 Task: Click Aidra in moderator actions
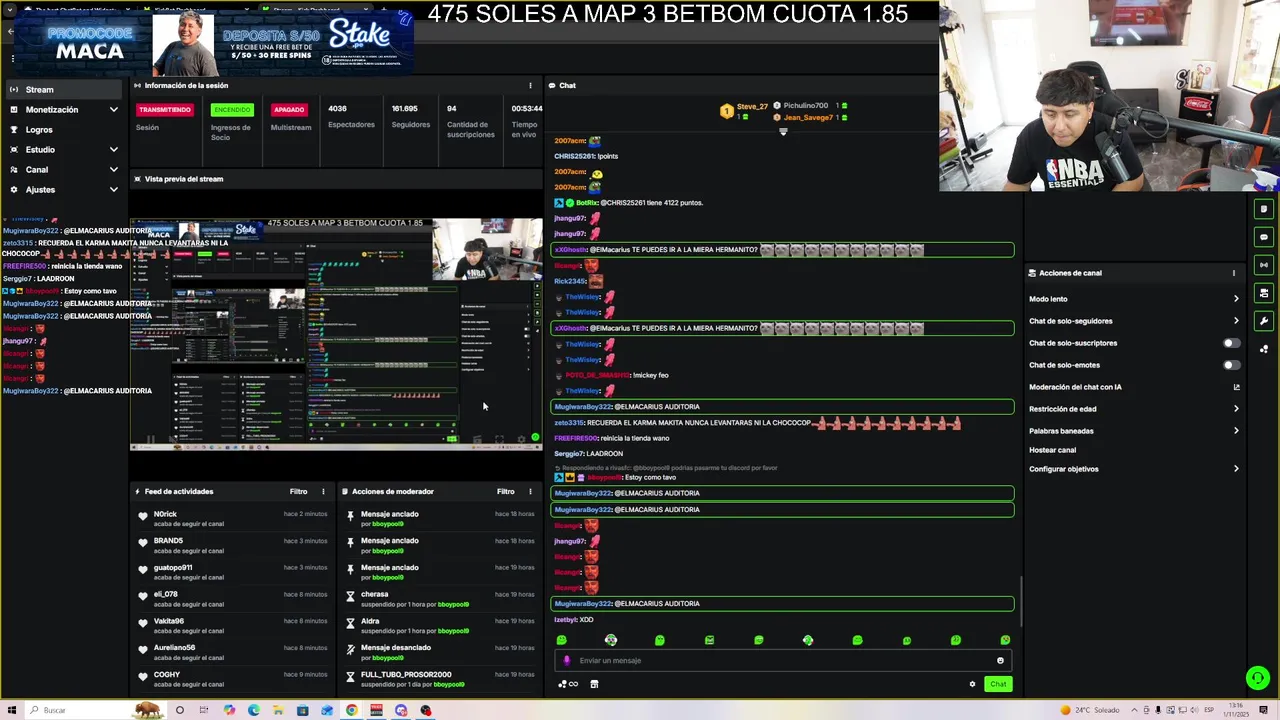370,621
